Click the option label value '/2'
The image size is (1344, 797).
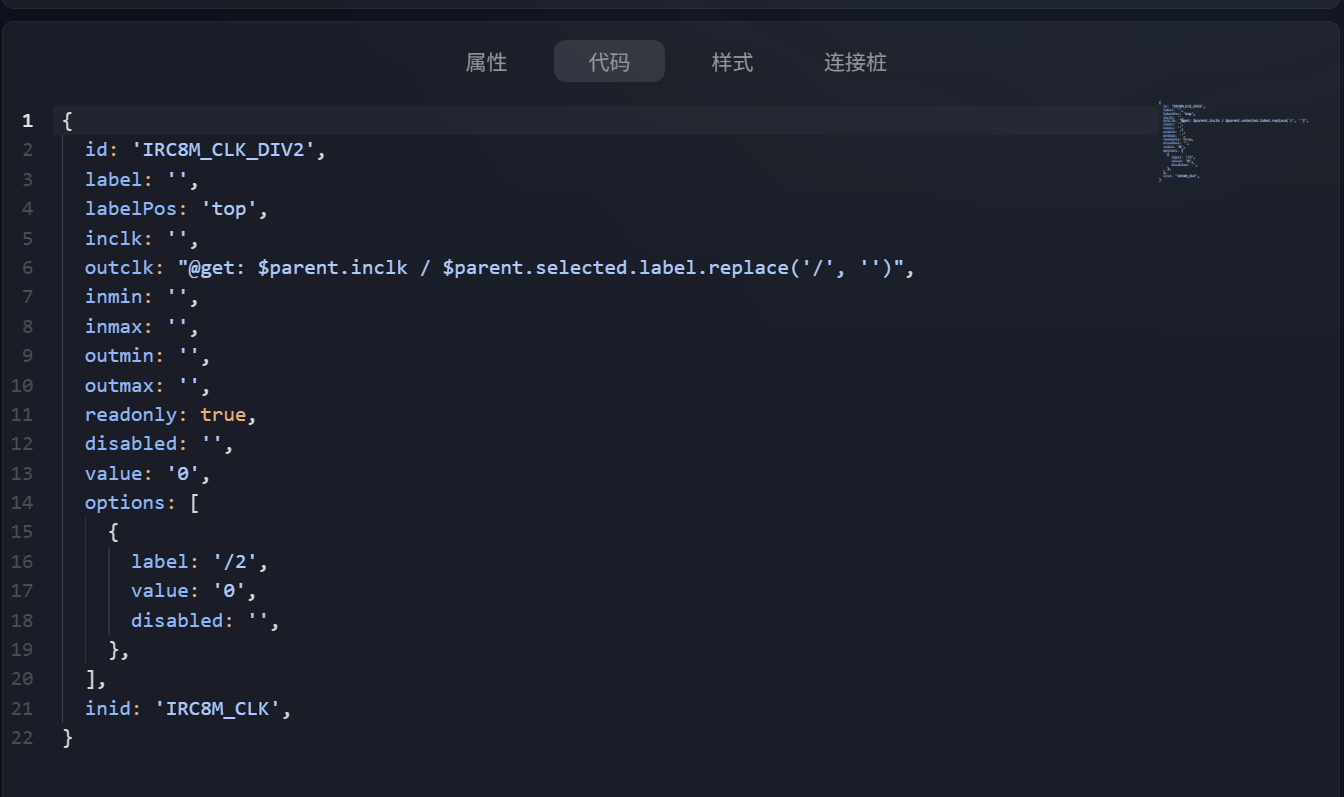(235, 561)
